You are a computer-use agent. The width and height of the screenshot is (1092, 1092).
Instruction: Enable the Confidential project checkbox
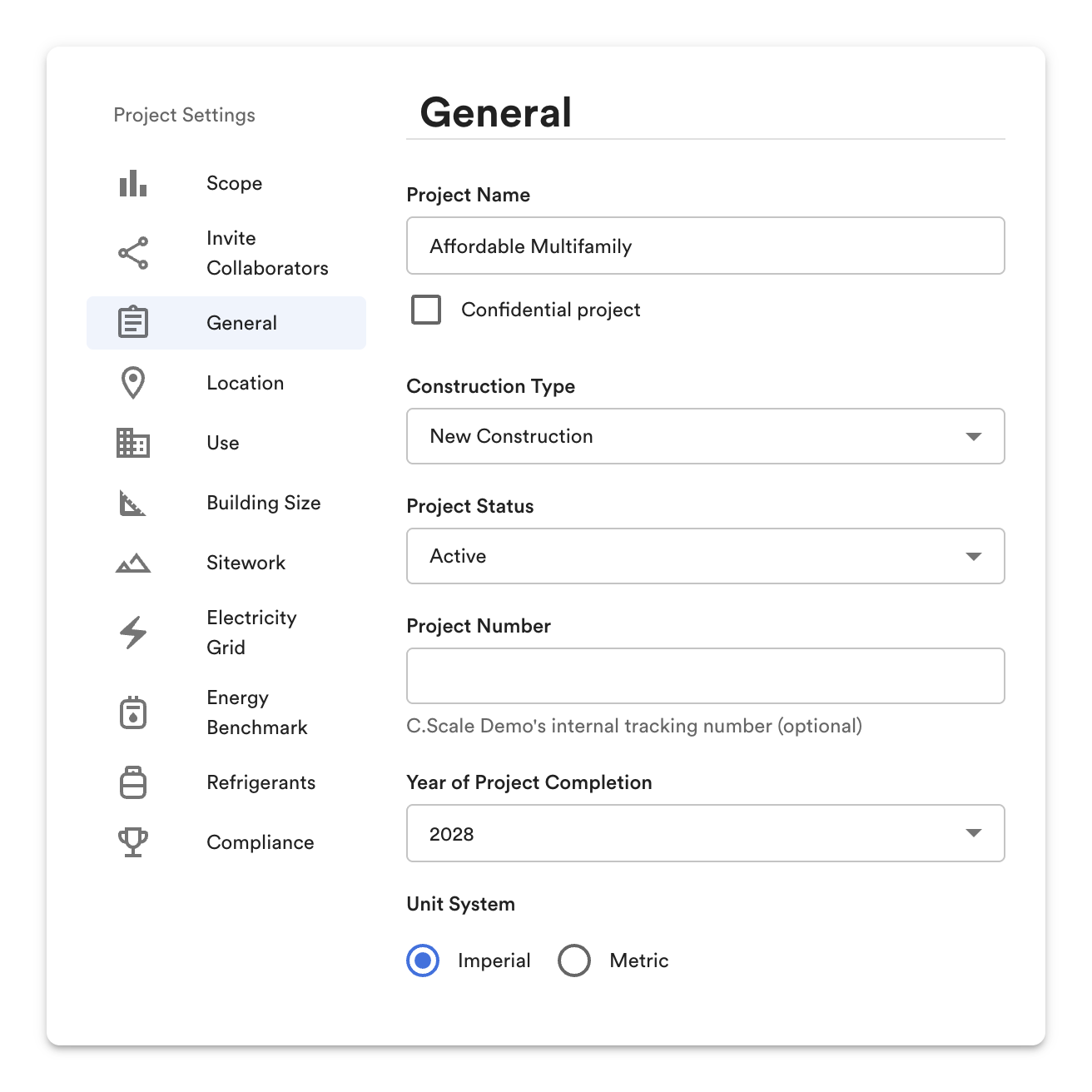click(x=426, y=310)
